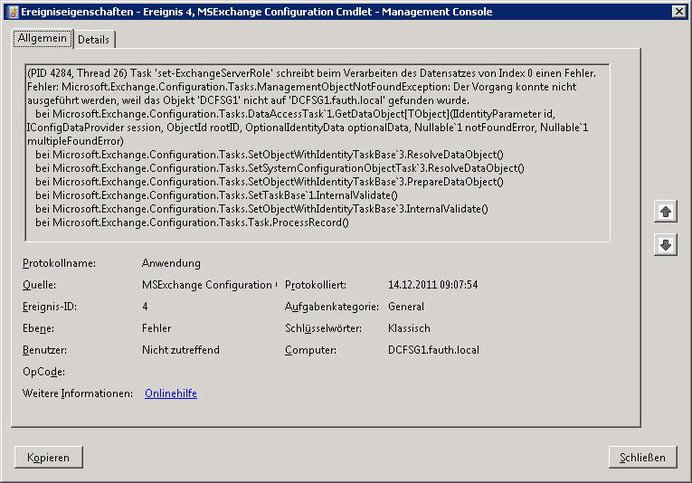The width and height of the screenshot is (692, 483).
Task: Click the Computer label
Action: point(311,350)
